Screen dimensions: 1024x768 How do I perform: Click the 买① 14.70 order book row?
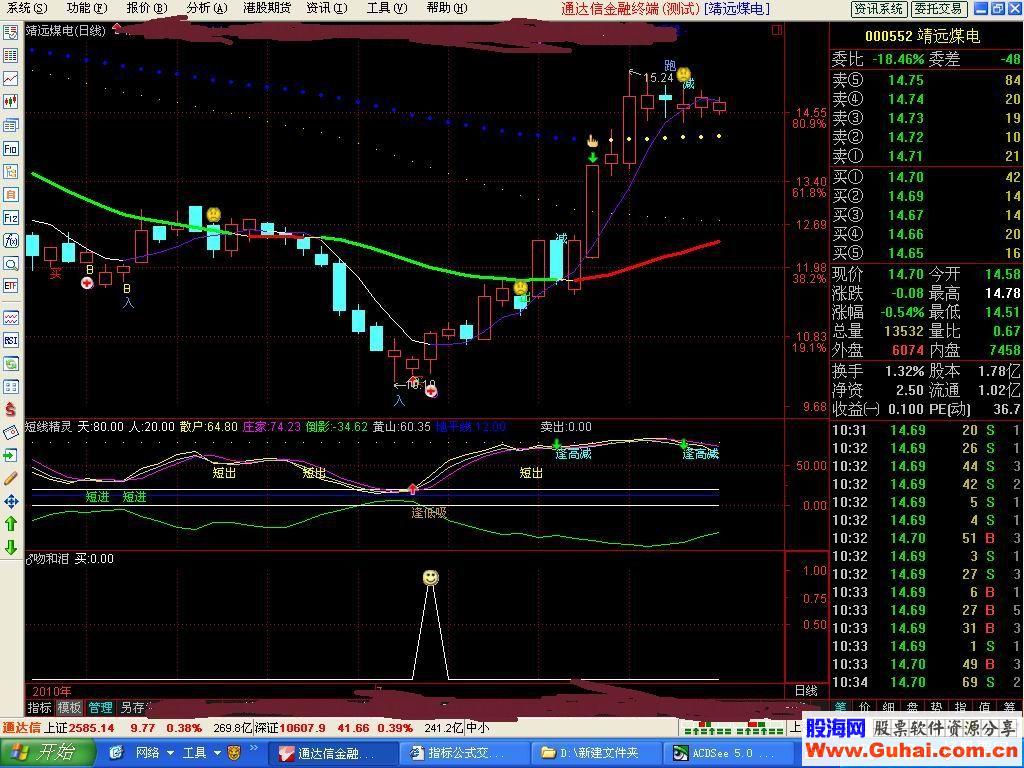click(x=925, y=177)
